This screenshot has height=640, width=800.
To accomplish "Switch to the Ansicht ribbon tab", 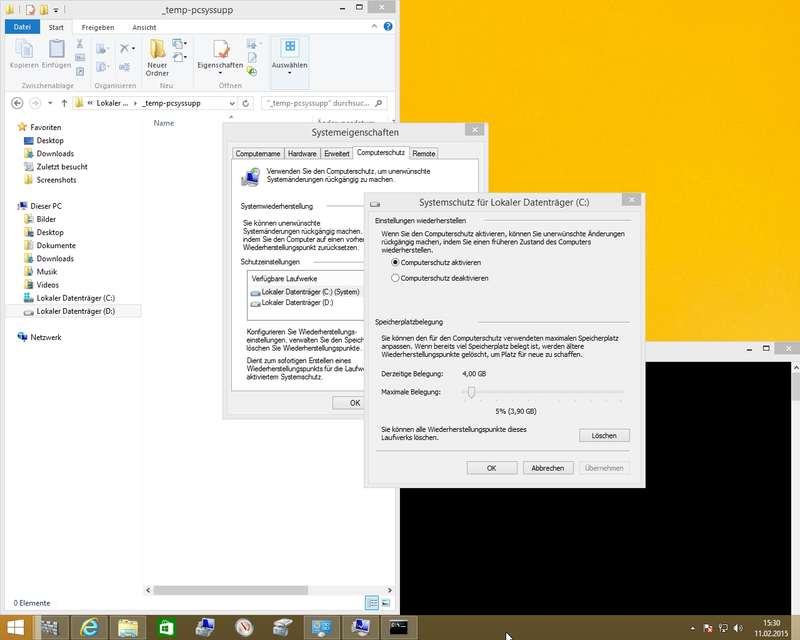I will [x=144, y=27].
